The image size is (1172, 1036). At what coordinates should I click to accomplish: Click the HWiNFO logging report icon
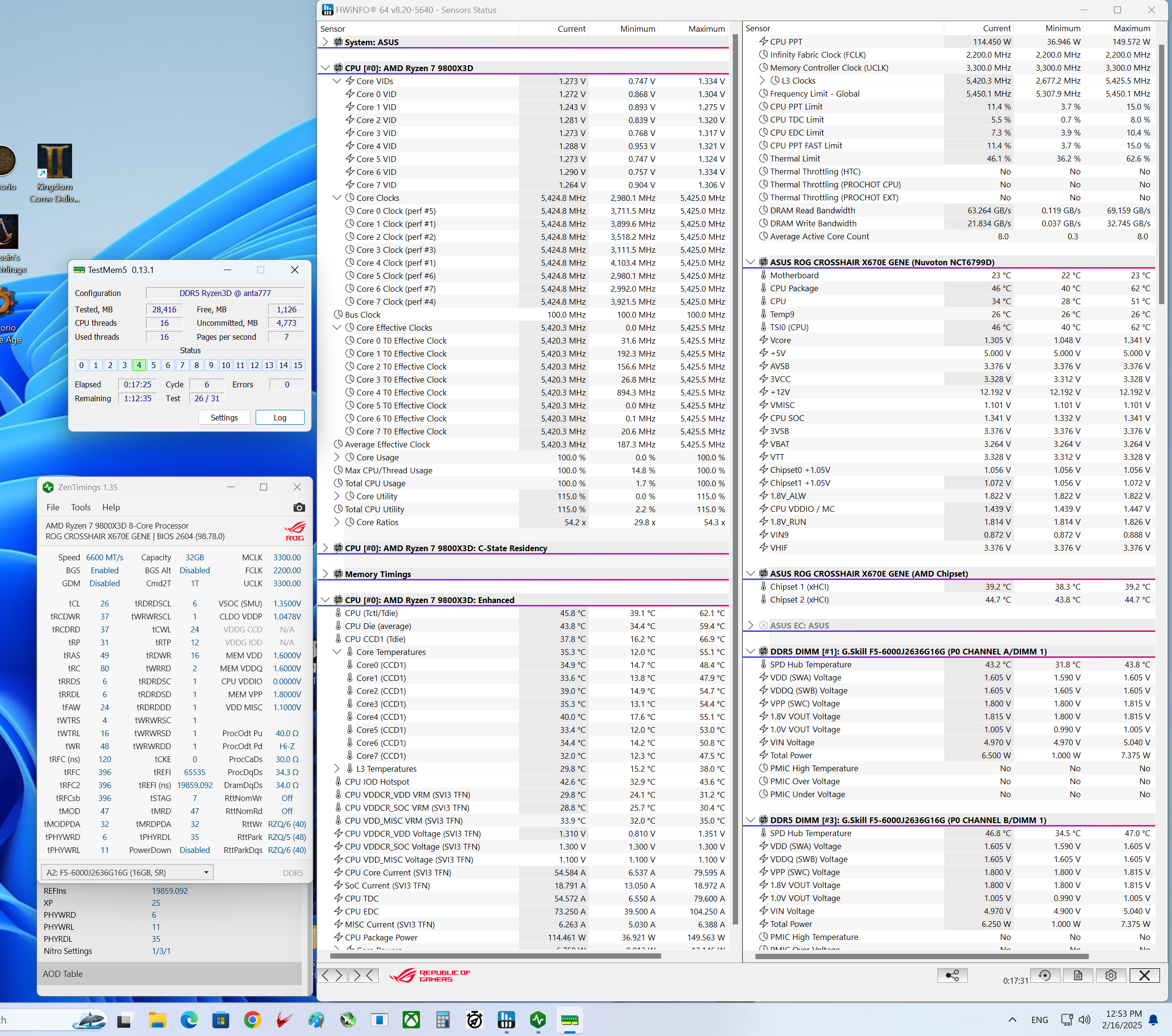pyautogui.click(x=1077, y=975)
